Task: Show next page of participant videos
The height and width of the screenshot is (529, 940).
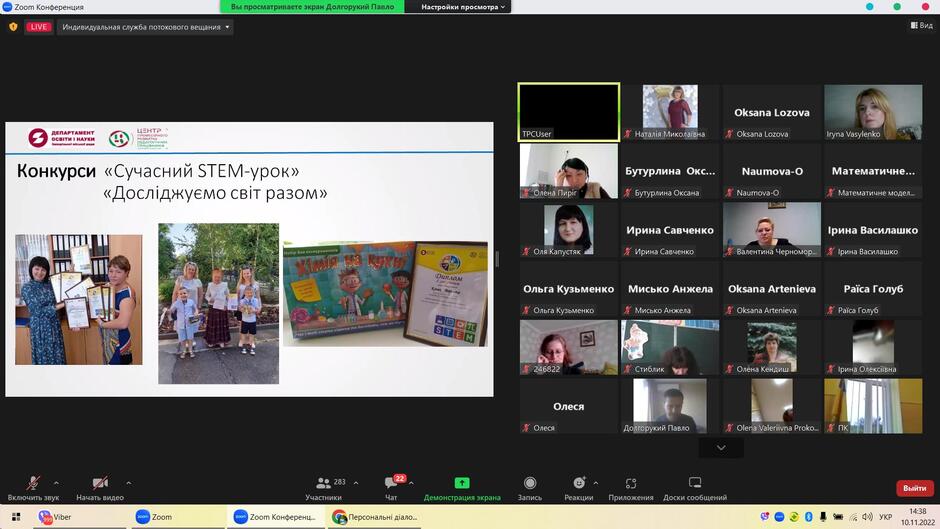Action: coord(721,448)
